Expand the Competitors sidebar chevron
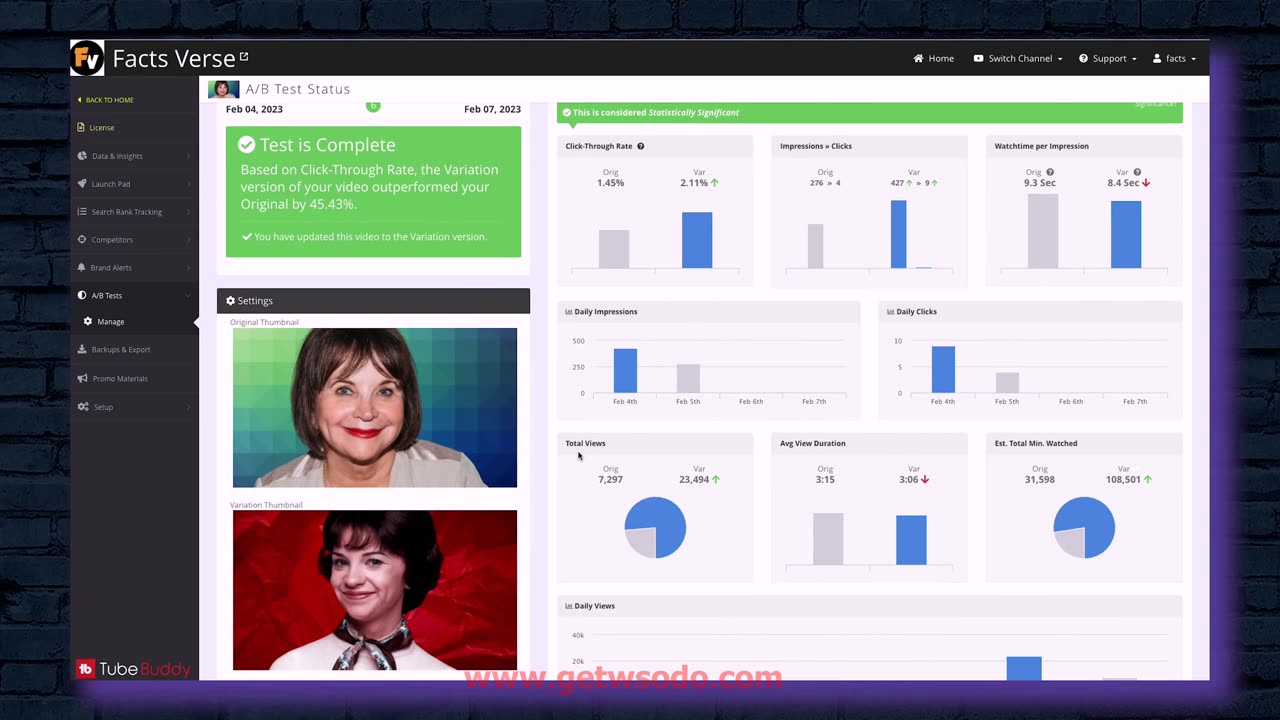Screen dimensions: 1280x720 188,240
